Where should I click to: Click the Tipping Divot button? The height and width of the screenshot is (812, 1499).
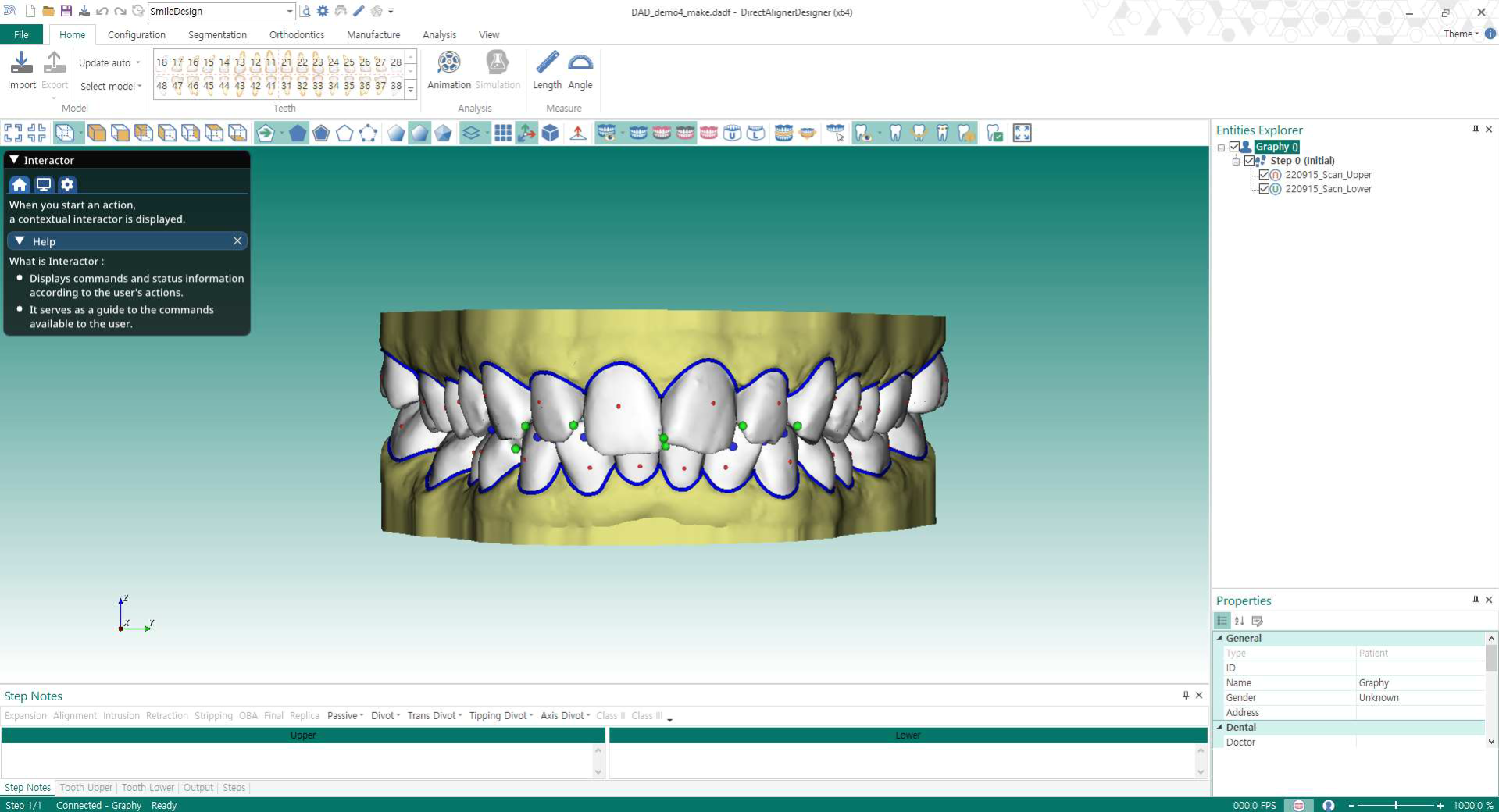[500, 715]
